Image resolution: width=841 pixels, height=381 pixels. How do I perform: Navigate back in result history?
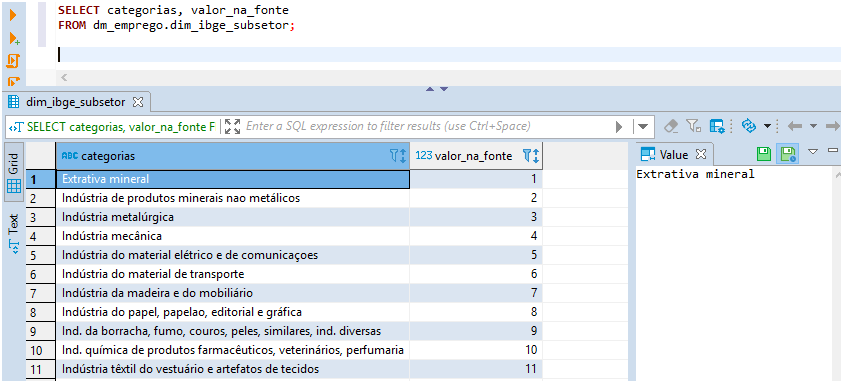pos(795,126)
